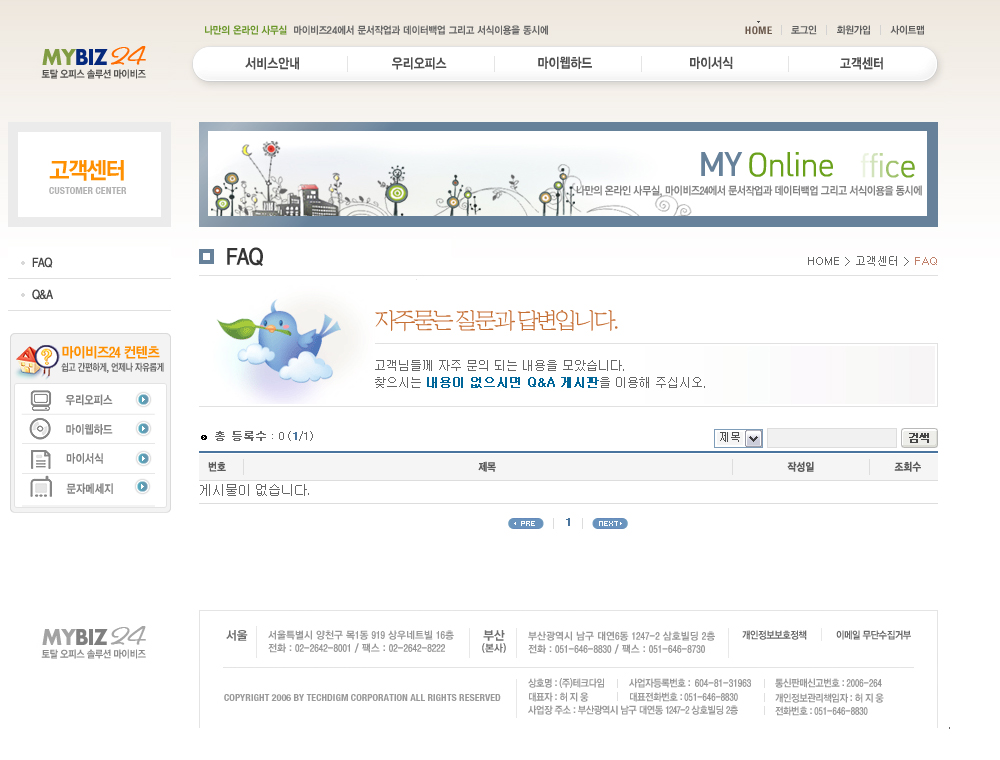Click the PRE pagination button
Screen dimensions: 1000x760
click(525, 523)
